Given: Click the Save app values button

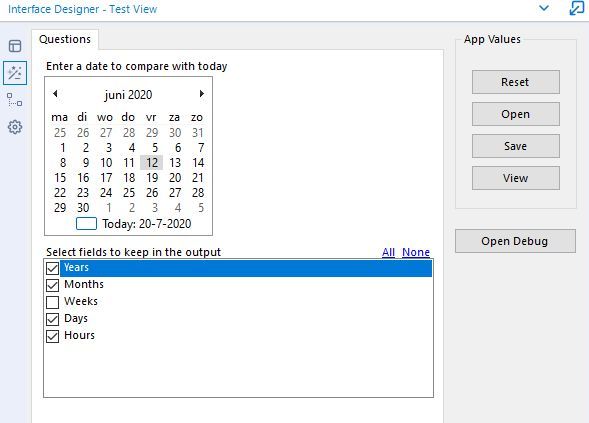Looking at the screenshot, I should (x=515, y=146).
